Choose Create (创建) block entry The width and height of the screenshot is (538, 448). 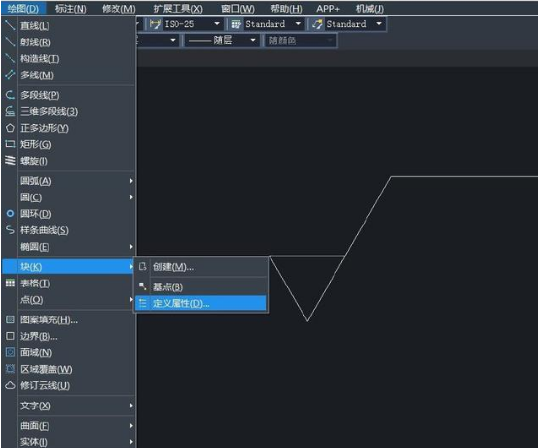point(201,267)
